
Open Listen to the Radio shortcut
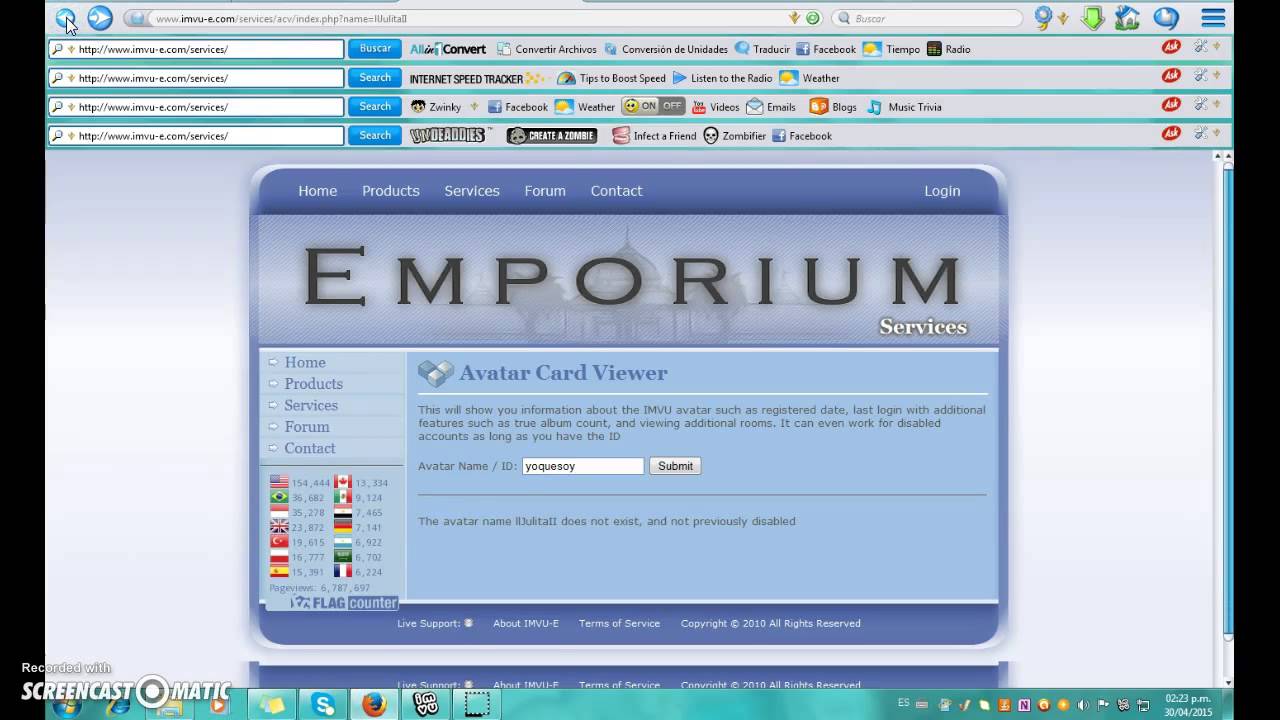pos(722,78)
